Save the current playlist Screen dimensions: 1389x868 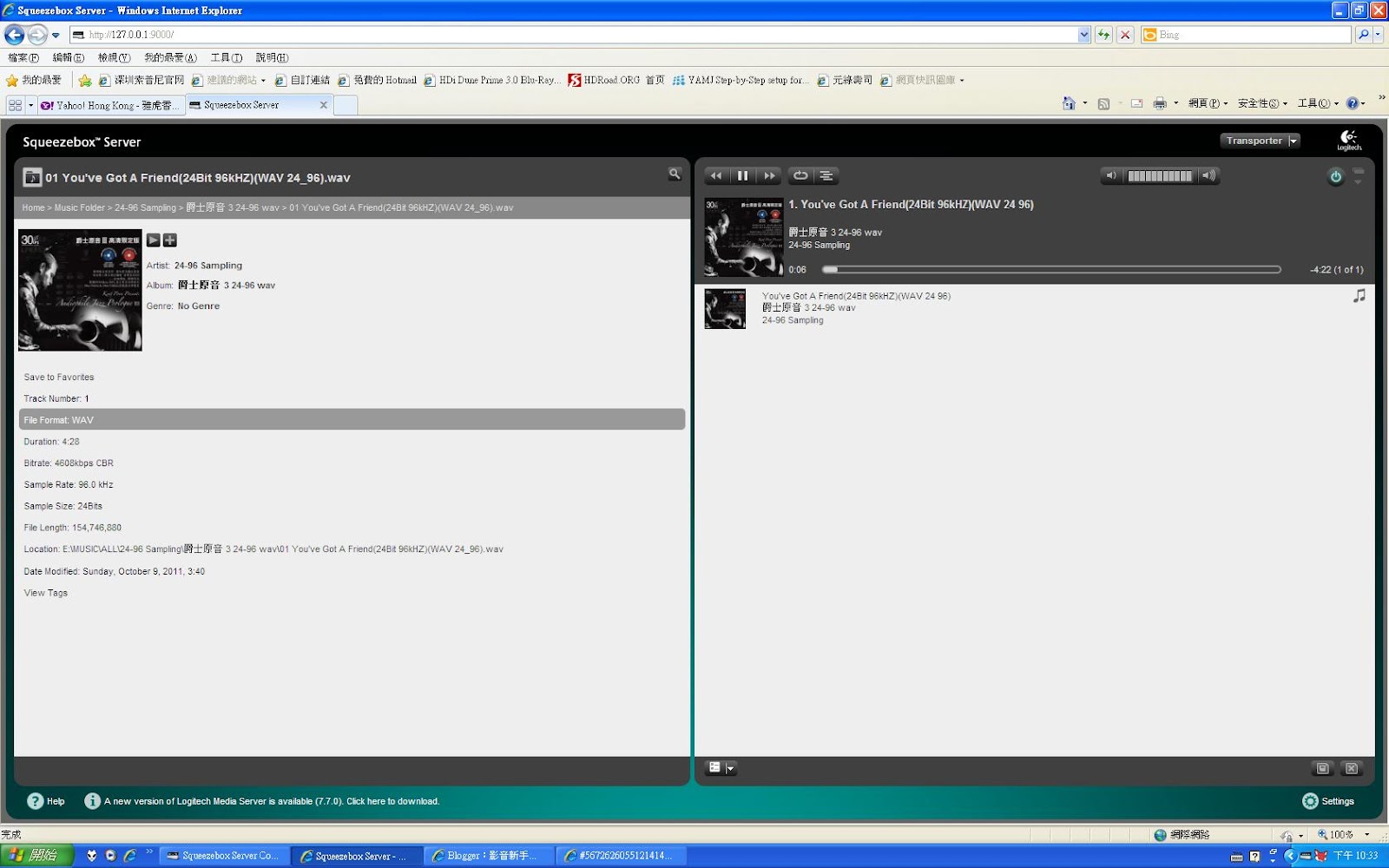(1322, 768)
